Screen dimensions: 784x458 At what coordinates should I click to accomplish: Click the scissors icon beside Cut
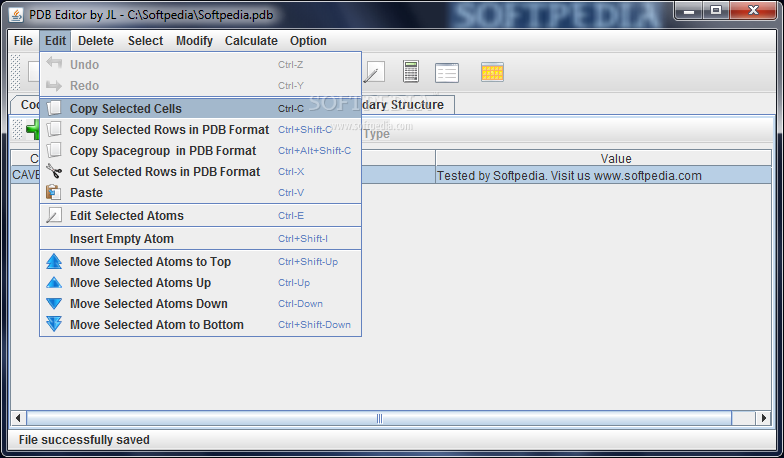tap(54, 171)
